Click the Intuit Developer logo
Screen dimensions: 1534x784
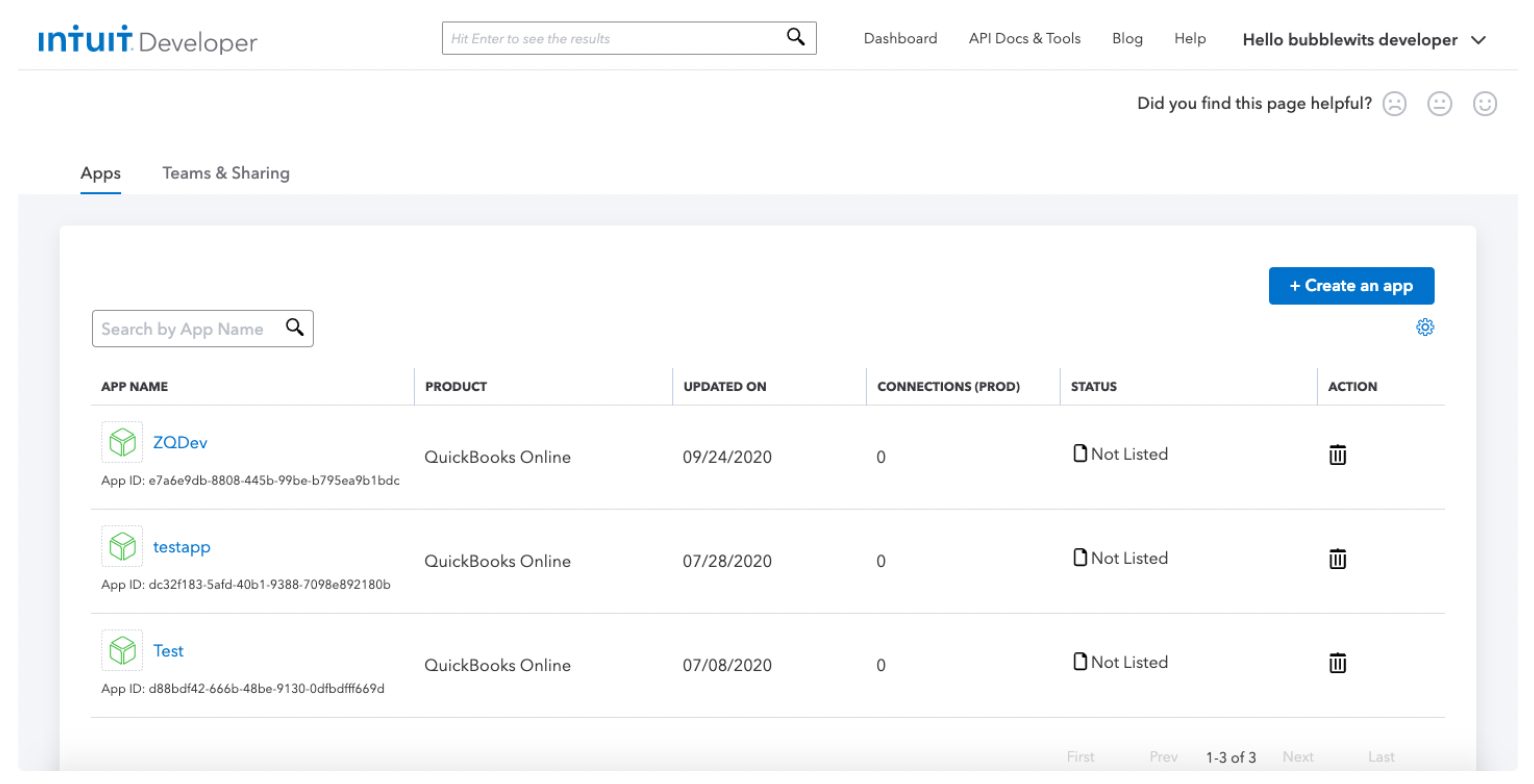pos(148,41)
